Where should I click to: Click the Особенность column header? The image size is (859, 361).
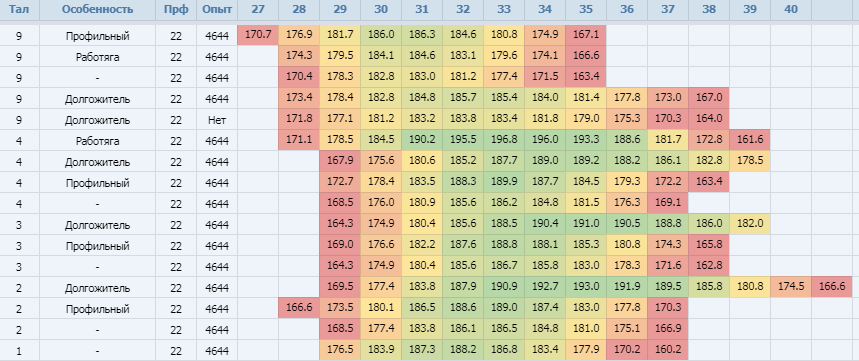98,9
